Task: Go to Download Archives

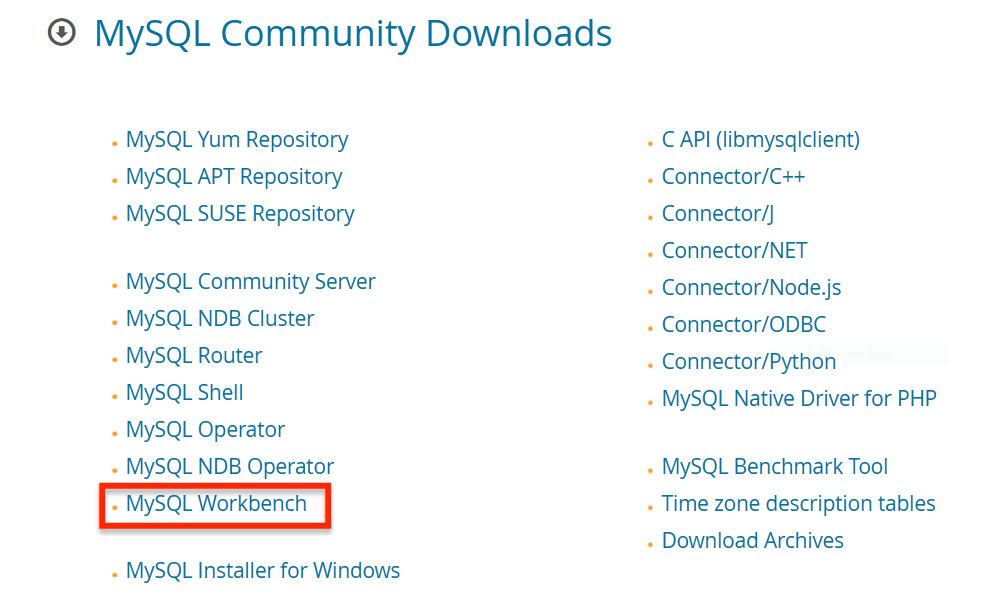Action: pos(753,541)
